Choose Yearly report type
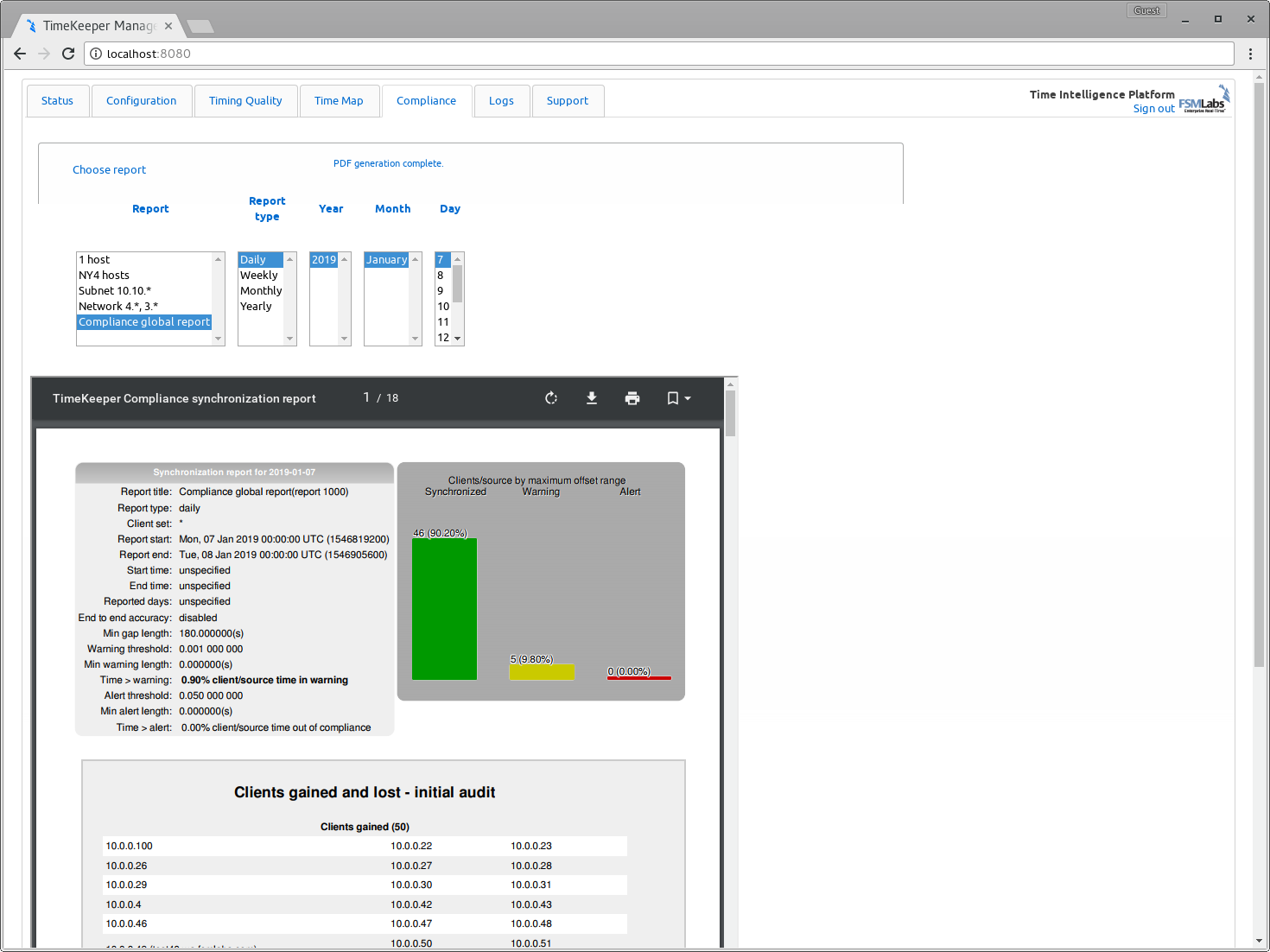Image resolution: width=1270 pixels, height=952 pixels. [261, 307]
